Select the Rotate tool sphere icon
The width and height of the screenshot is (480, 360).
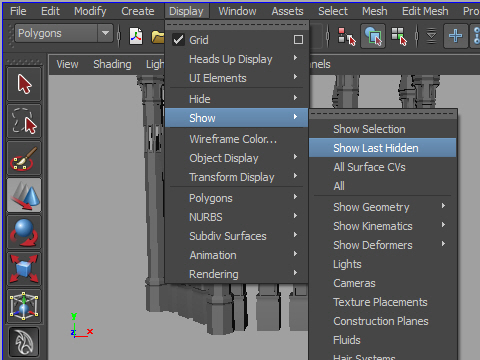point(24,232)
